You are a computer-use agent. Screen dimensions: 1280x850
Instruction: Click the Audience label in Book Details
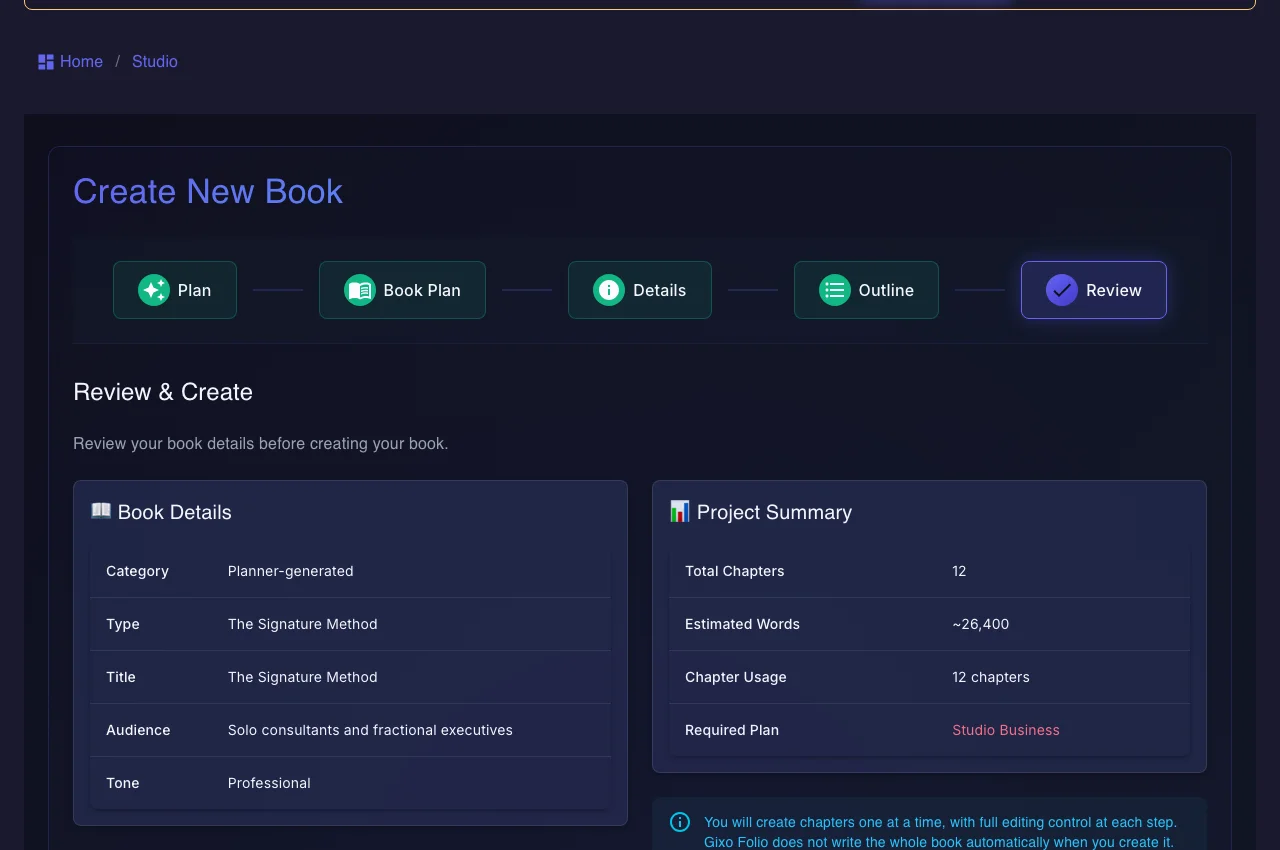point(138,730)
